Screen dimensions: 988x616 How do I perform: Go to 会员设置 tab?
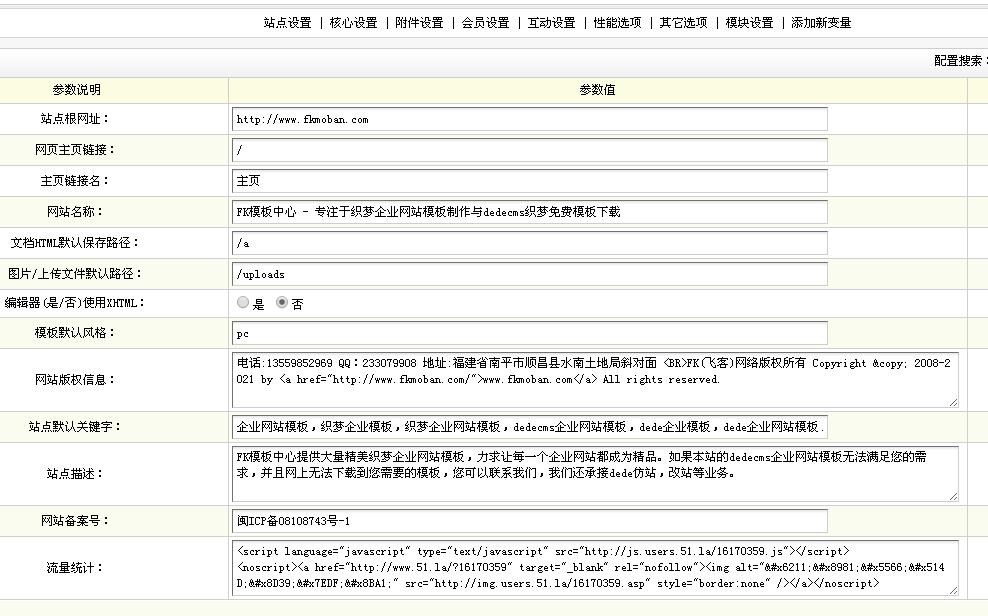[485, 23]
